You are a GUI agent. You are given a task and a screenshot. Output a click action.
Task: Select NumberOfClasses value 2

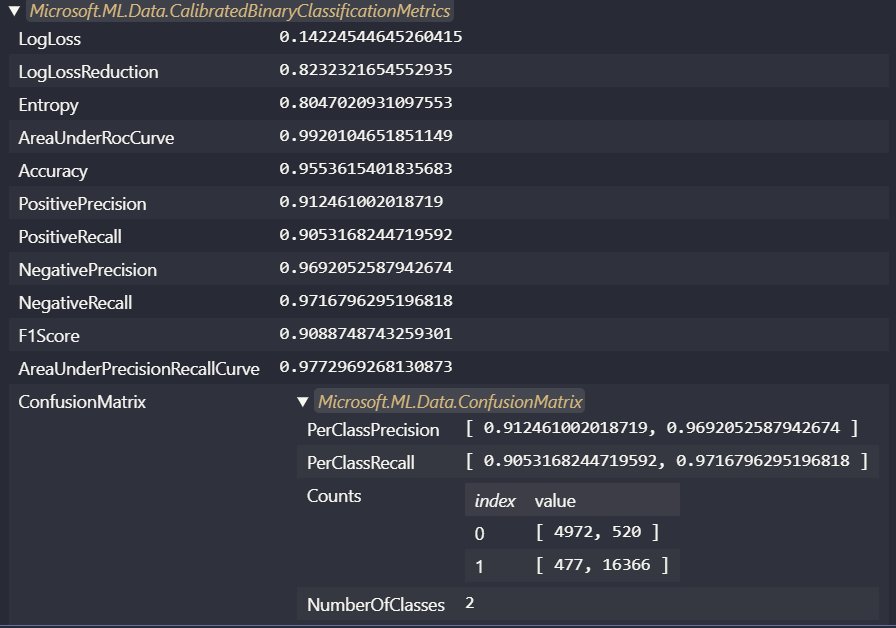(x=470, y=603)
